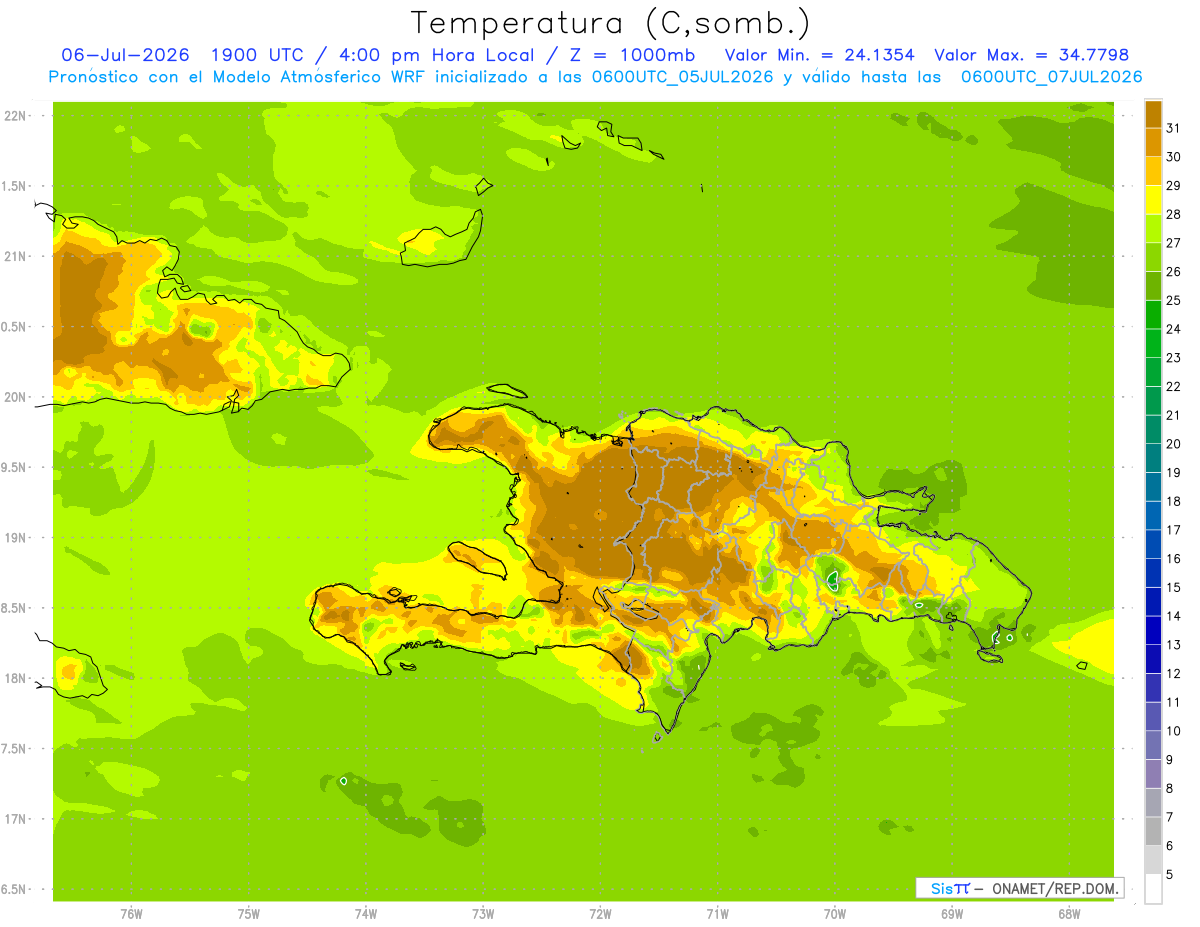Click the valid-until time "0600UTC_07JUL2026"
The width and height of the screenshot is (1200, 927).
coord(1051,77)
